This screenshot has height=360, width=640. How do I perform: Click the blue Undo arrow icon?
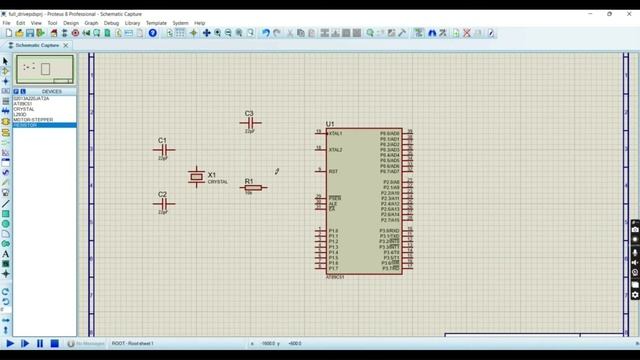click(x=266, y=33)
